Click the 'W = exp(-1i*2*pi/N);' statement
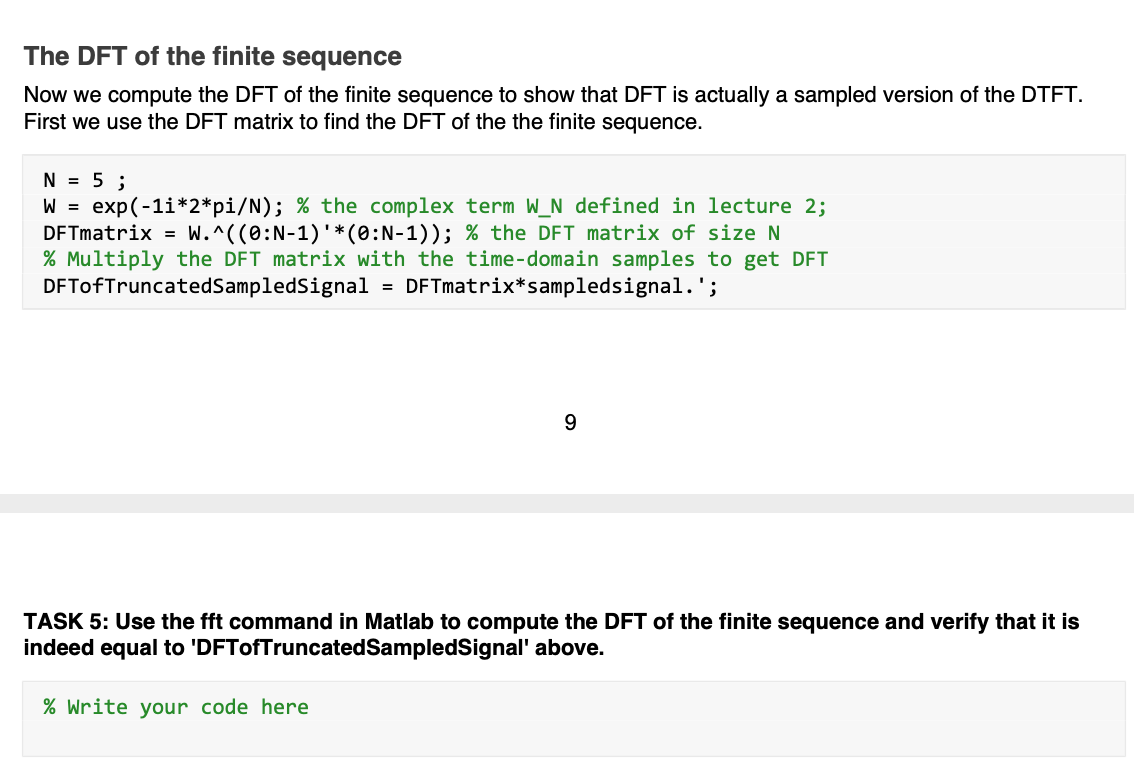1134x762 pixels. click(163, 207)
